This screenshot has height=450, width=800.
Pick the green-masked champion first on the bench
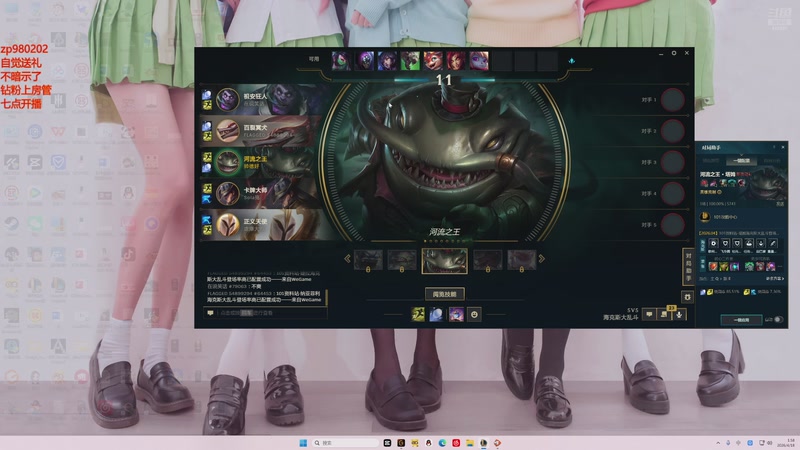341,61
